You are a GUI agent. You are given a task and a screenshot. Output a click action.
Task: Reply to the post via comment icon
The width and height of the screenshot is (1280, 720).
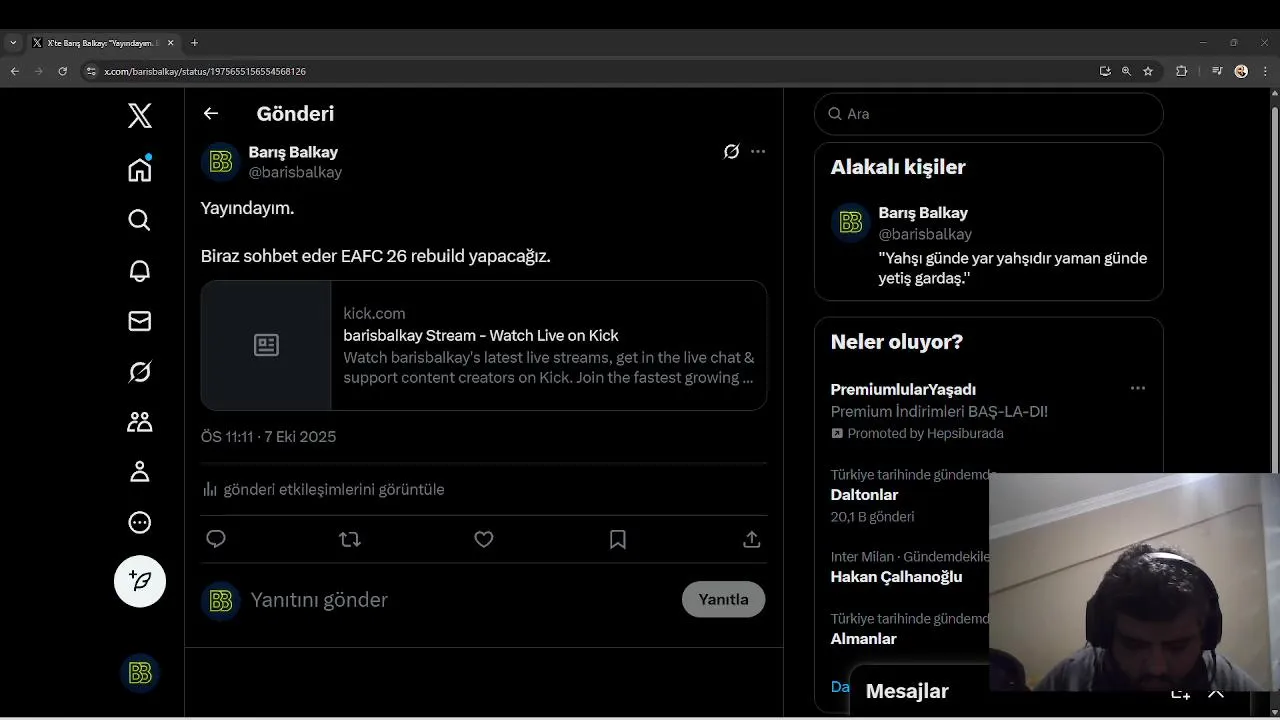click(x=216, y=539)
